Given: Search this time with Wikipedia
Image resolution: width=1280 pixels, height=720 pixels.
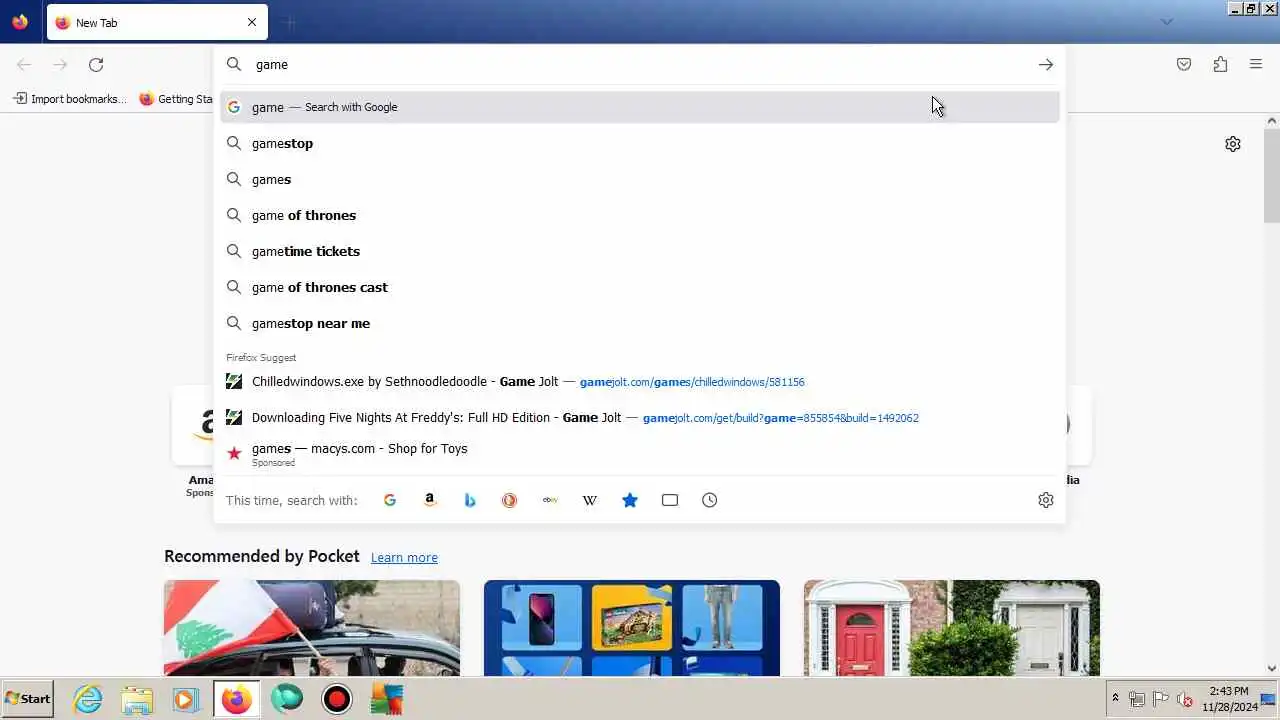Looking at the screenshot, I should (590, 500).
